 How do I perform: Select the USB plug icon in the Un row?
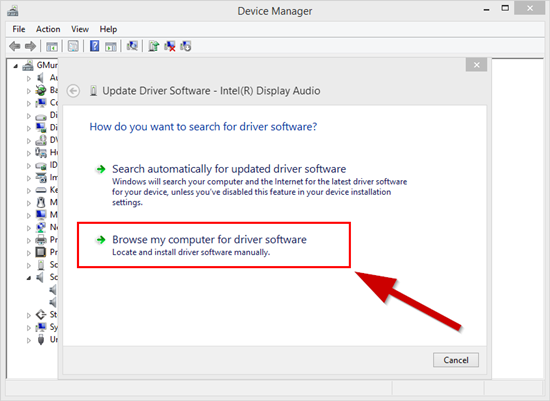click(x=41, y=340)
